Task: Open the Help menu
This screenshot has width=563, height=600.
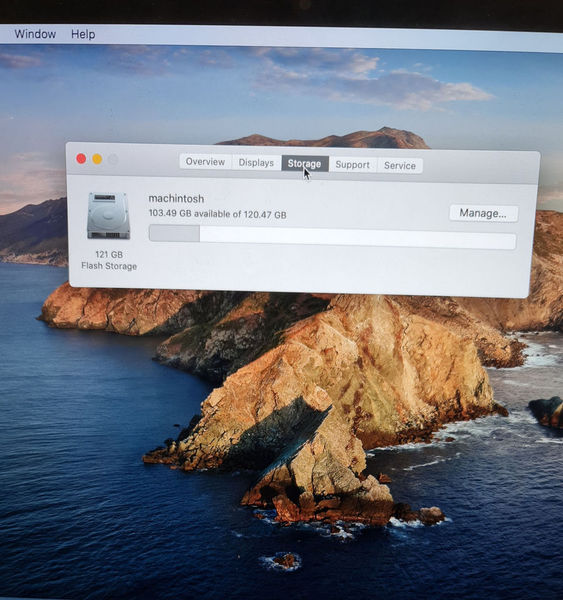Action: pyautogui.click(x=83, y=34)
